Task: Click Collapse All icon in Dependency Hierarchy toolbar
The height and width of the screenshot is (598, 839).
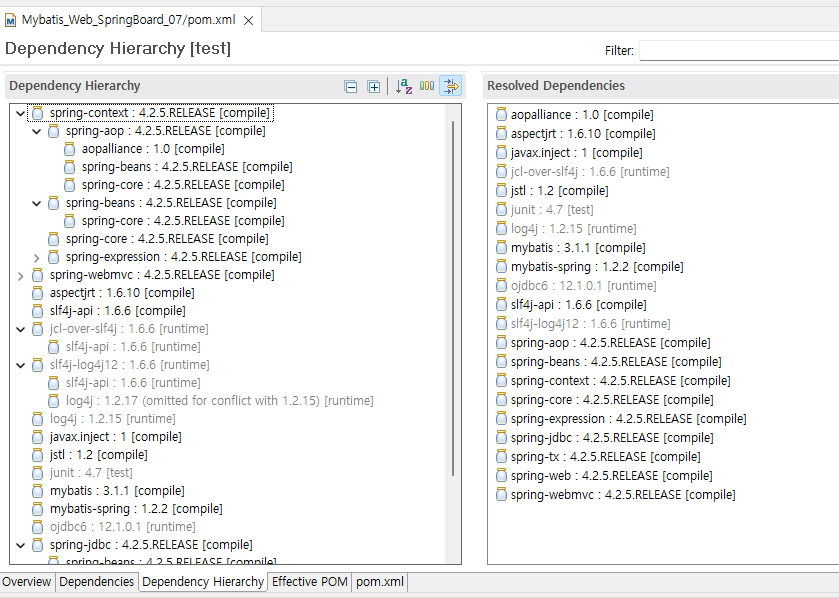Action: pyautogui.click(x=350, y=86)
